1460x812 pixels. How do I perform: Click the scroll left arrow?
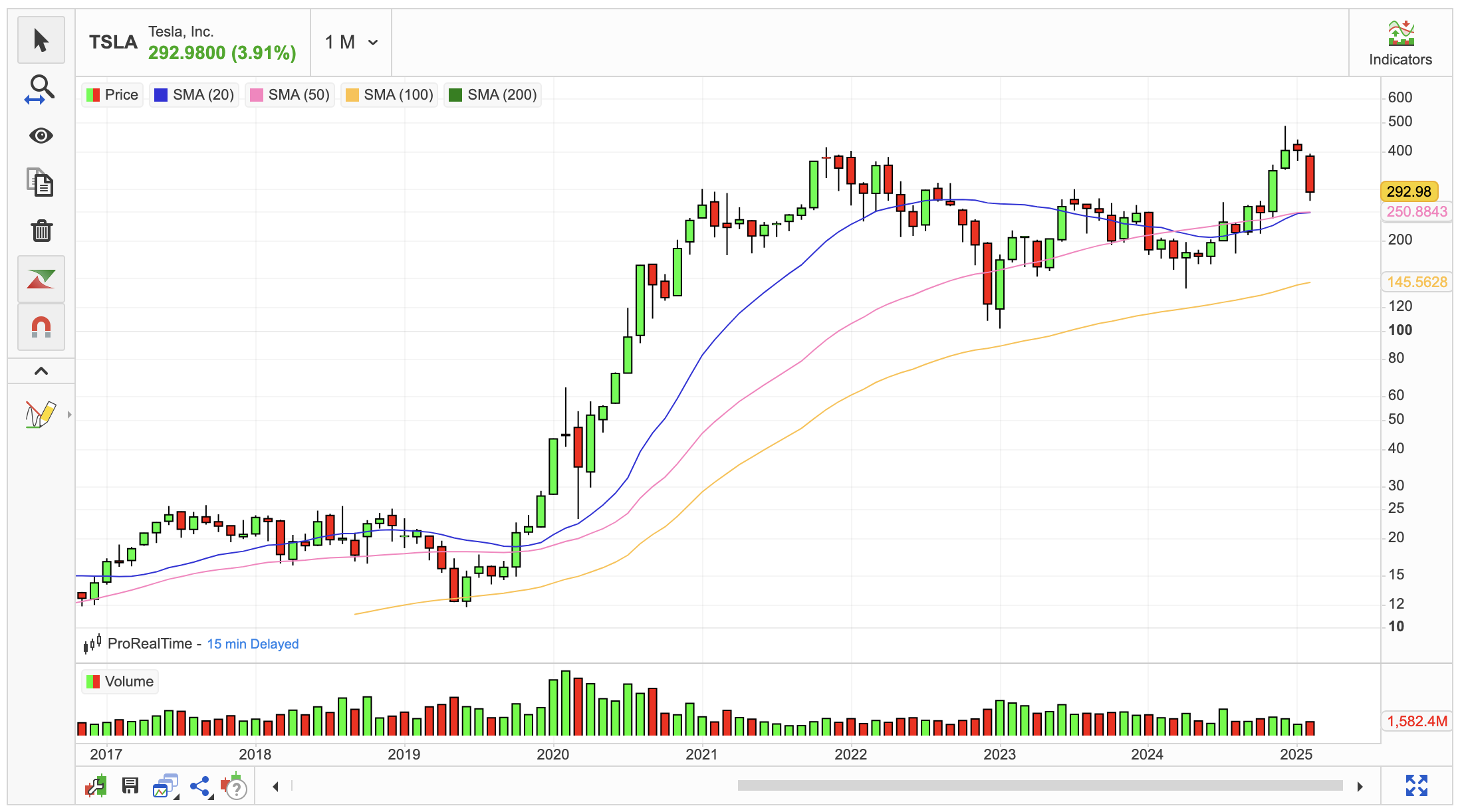click(x=275, y=787)
